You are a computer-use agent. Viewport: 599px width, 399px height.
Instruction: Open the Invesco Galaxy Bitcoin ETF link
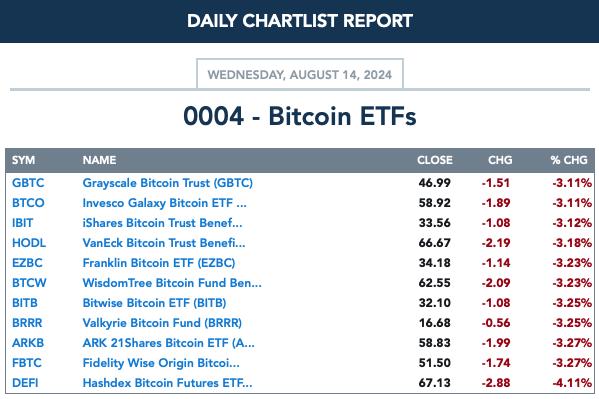tap(165, 203)
